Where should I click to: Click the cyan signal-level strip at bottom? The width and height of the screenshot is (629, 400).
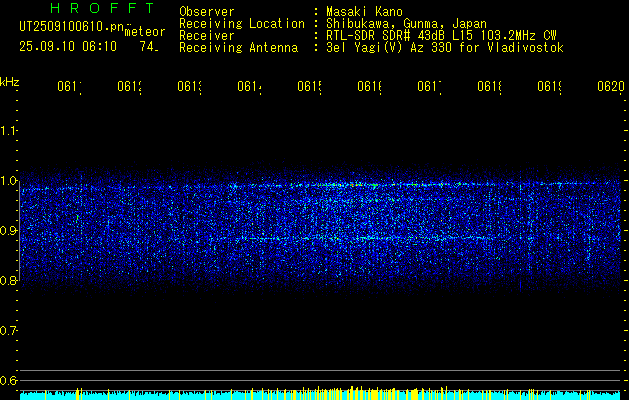320,395
